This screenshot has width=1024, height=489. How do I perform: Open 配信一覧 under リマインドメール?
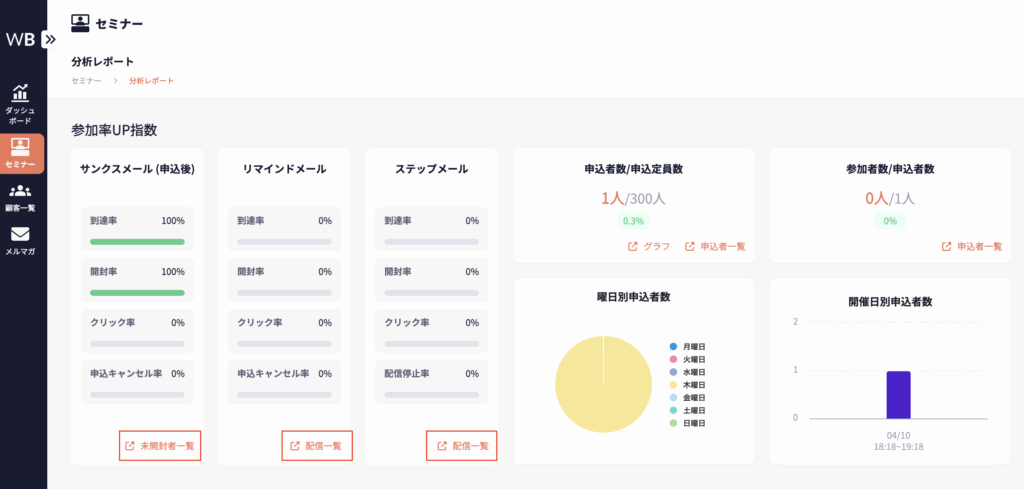click(317, 446)
